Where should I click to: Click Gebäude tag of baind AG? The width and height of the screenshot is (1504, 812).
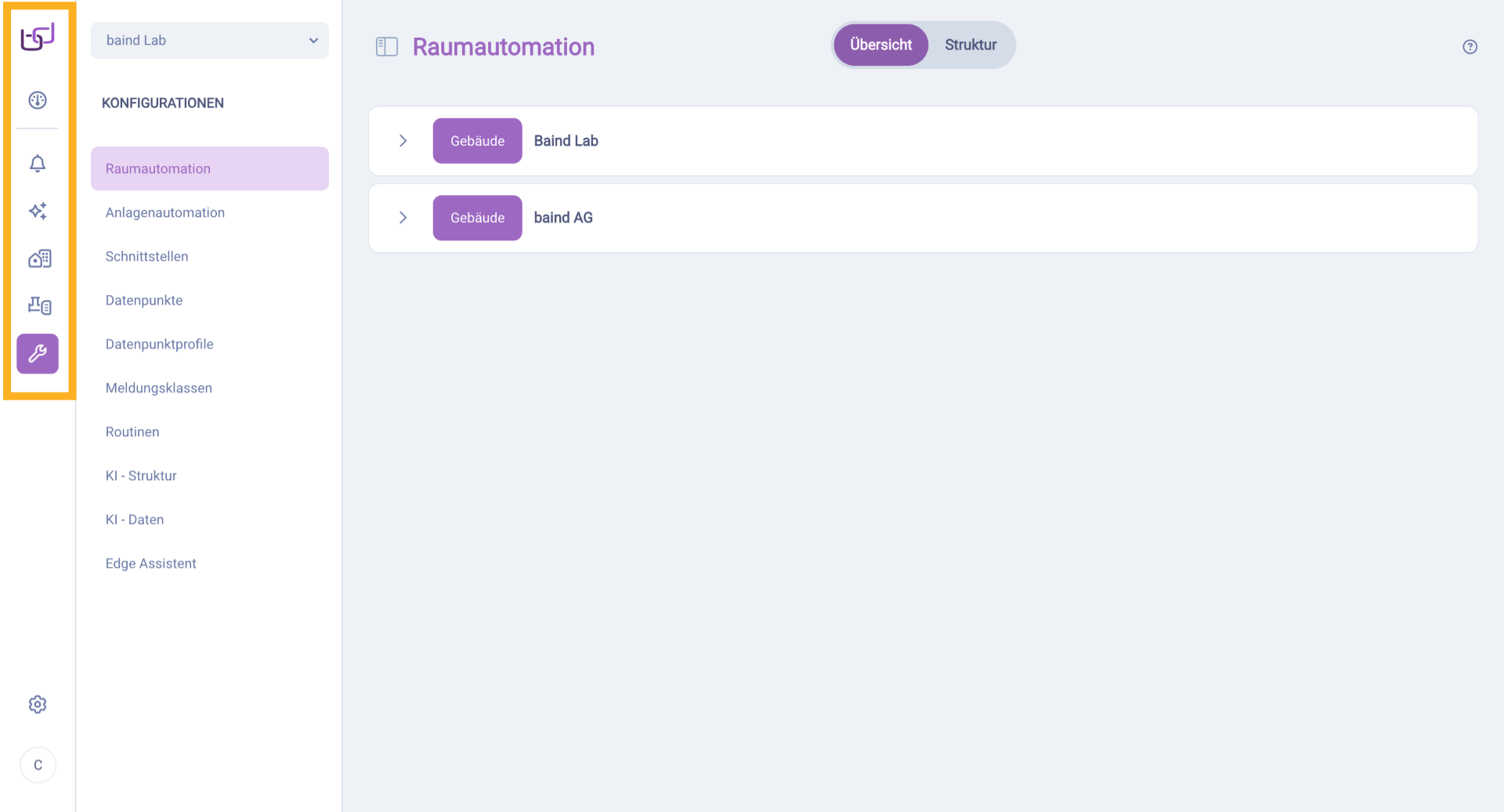pyautogui.click(x=477, y=218)
